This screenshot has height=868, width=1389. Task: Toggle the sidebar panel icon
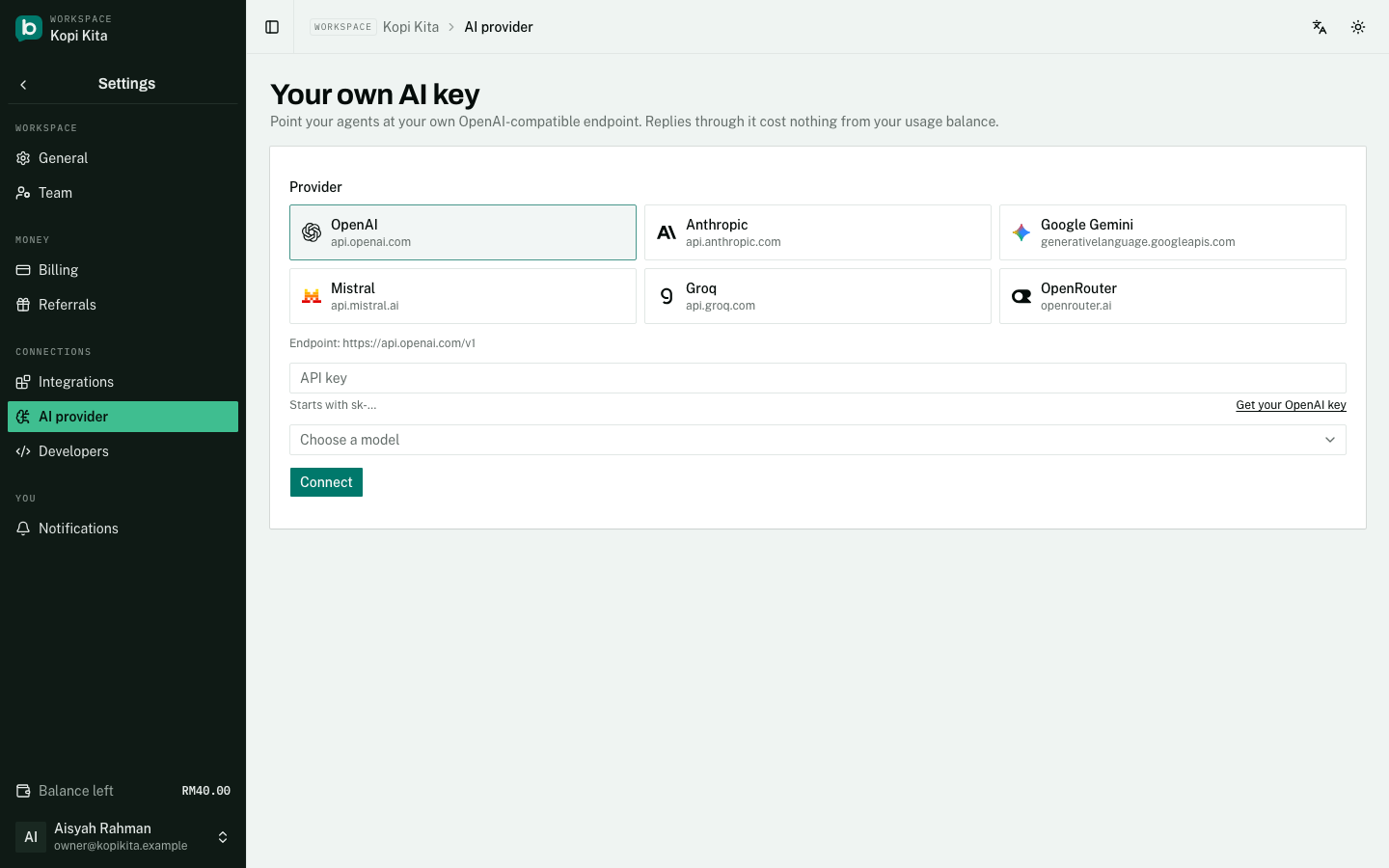[x=272, y=27]
